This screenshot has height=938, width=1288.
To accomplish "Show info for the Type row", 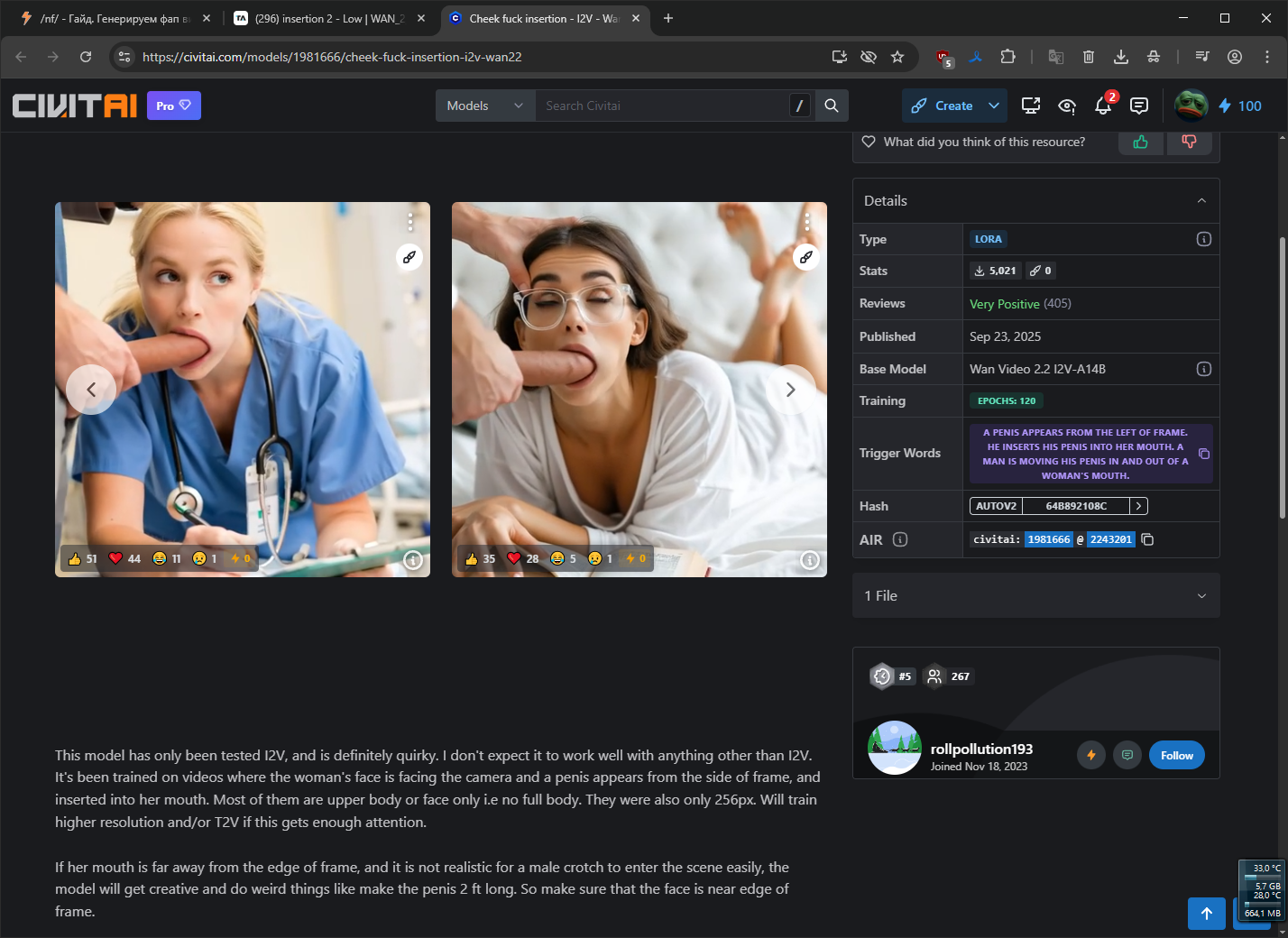I will (1204, 239).
